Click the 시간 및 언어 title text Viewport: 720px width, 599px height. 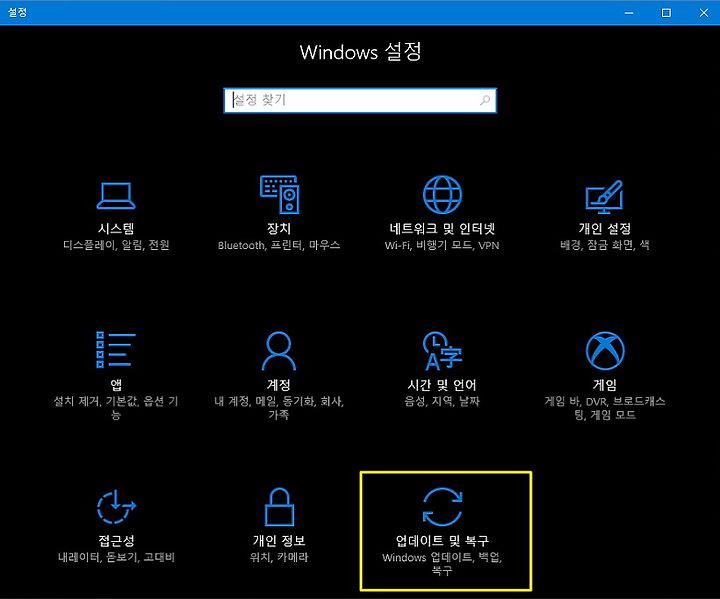(442, 384)
